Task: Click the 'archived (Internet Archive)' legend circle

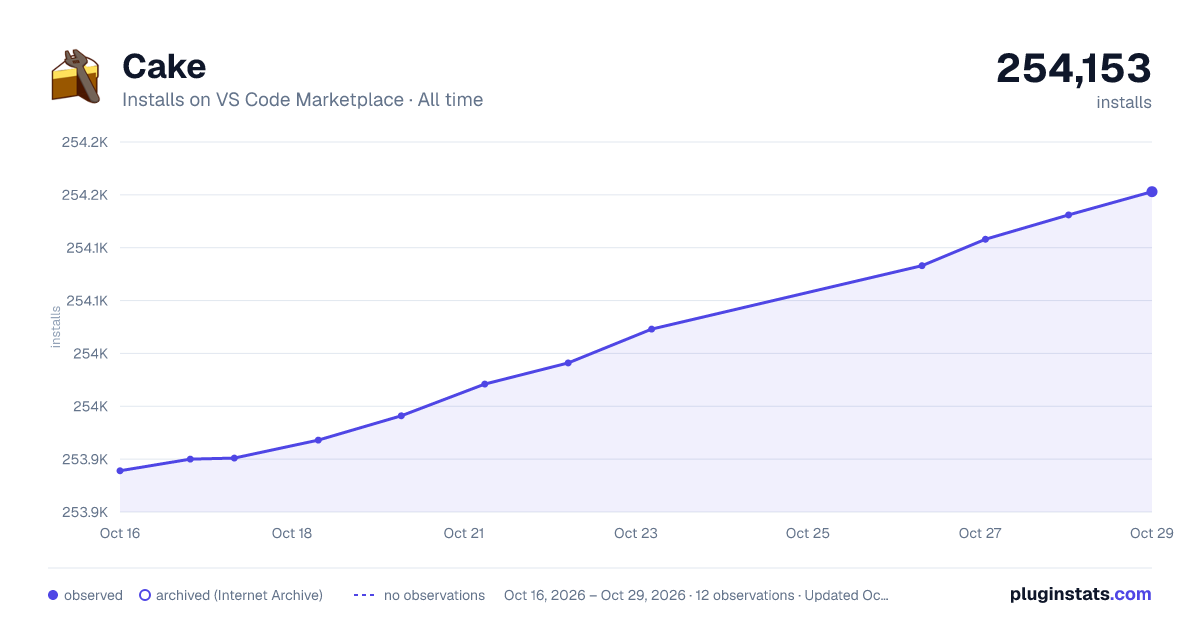Action: pyautogui.click(x=145, y=595)
